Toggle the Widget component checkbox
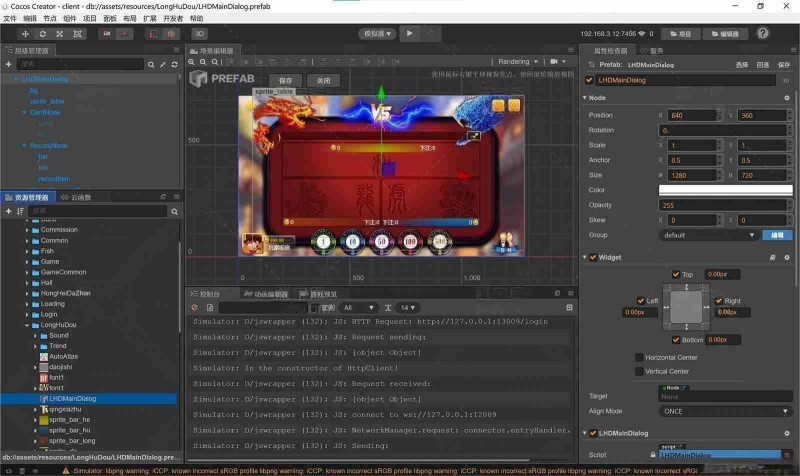Screen dimensions: 800x476 pos(593,258)
